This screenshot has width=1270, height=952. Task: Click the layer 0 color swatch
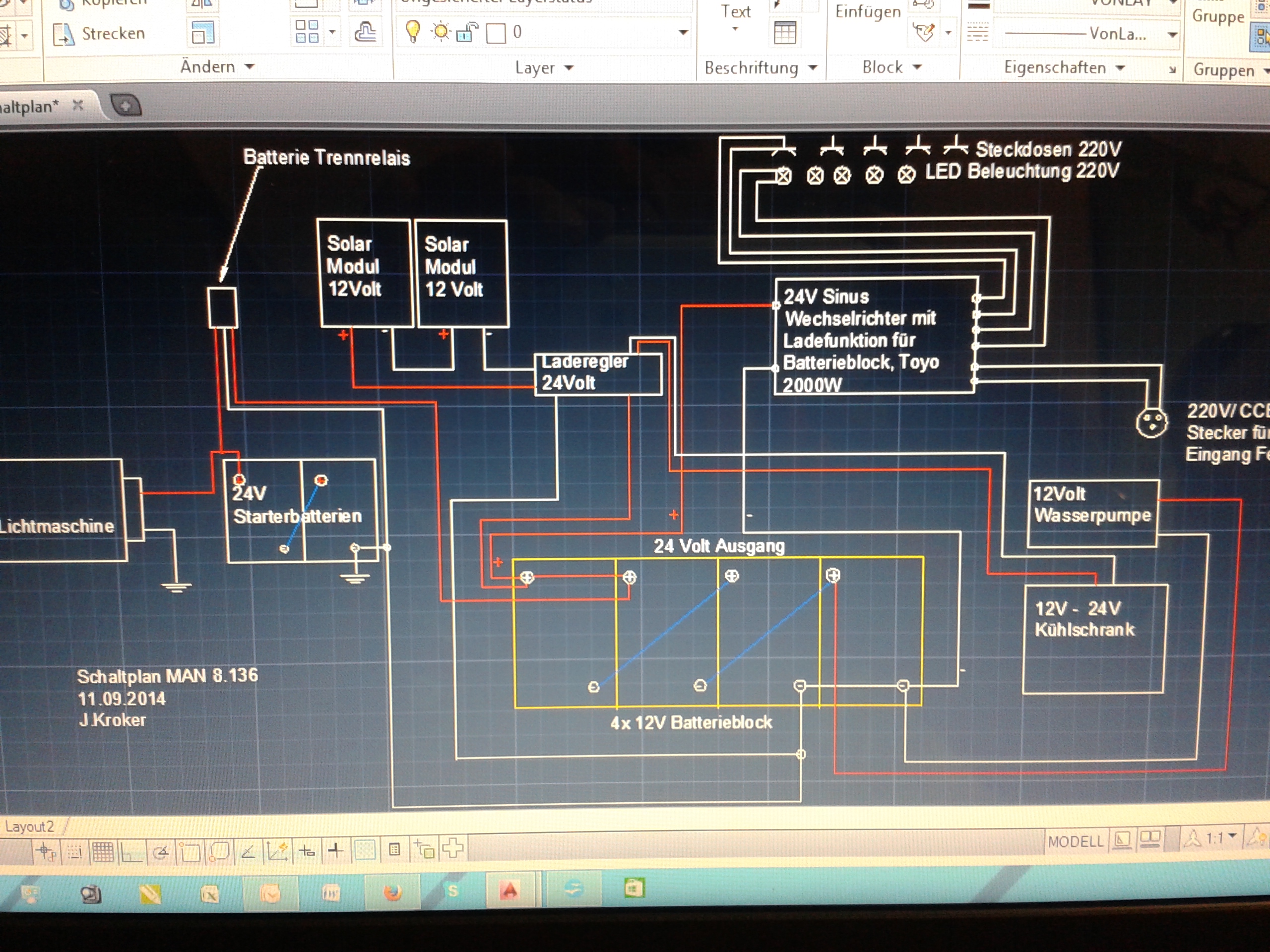(x=496, y=33)
